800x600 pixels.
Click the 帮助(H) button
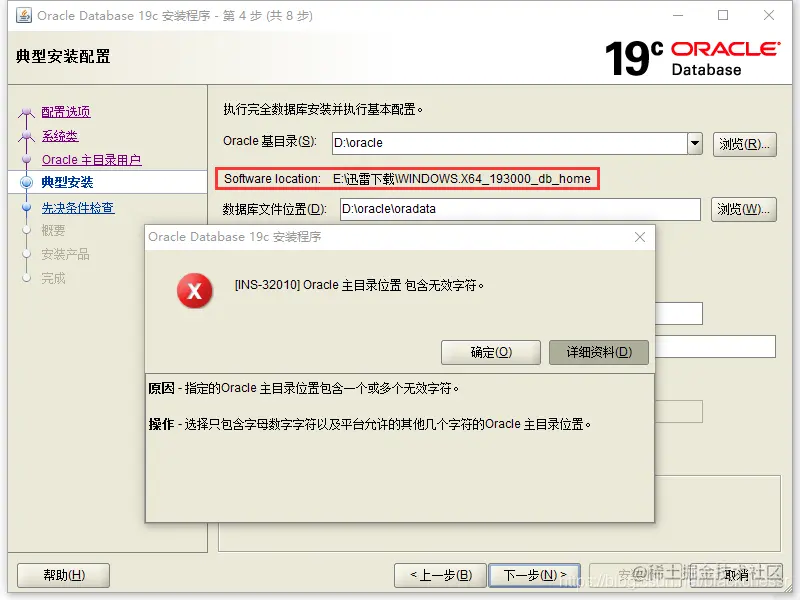tap(63, 575)
